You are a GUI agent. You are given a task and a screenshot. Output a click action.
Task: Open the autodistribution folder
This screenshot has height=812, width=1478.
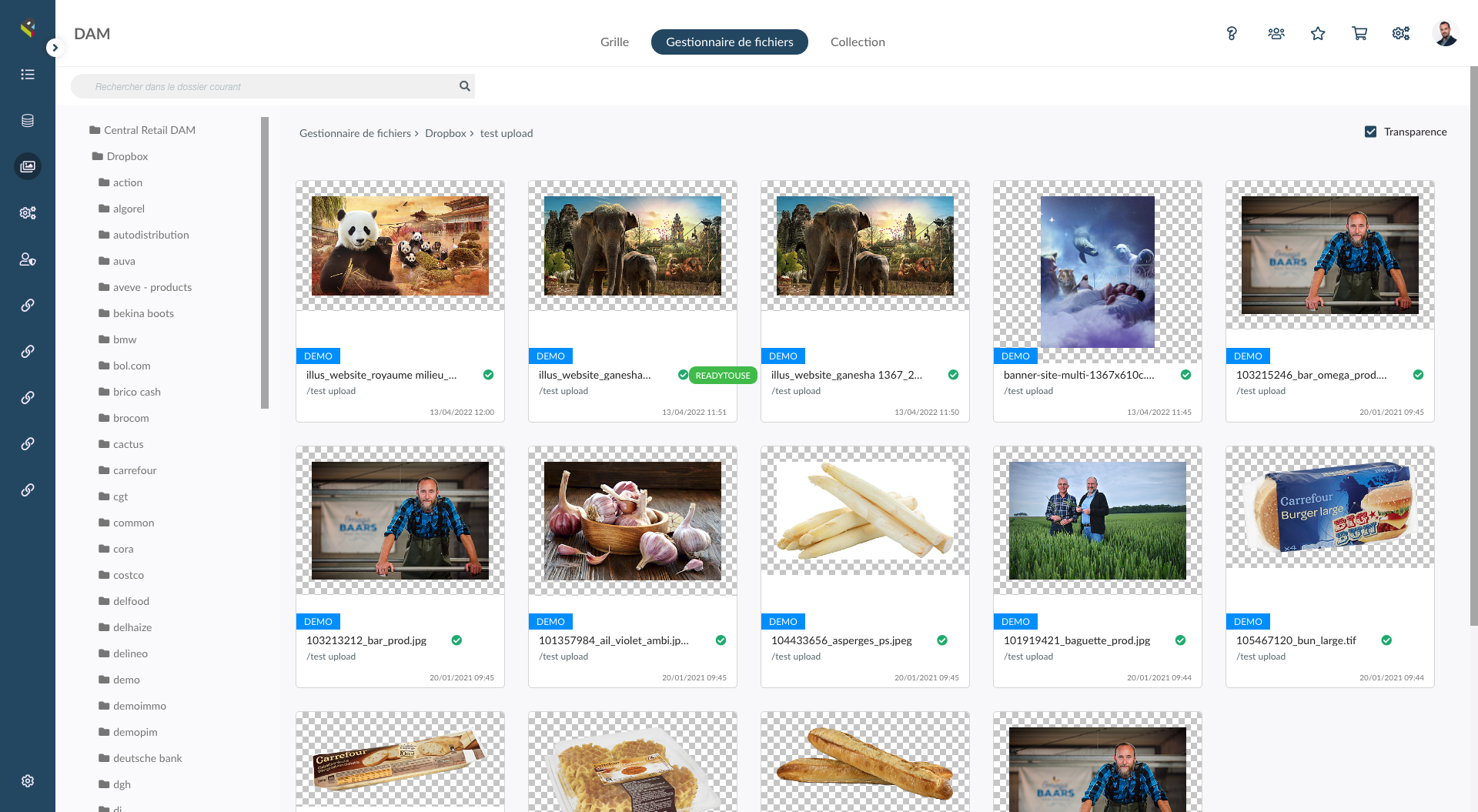(x=144, y=235)
